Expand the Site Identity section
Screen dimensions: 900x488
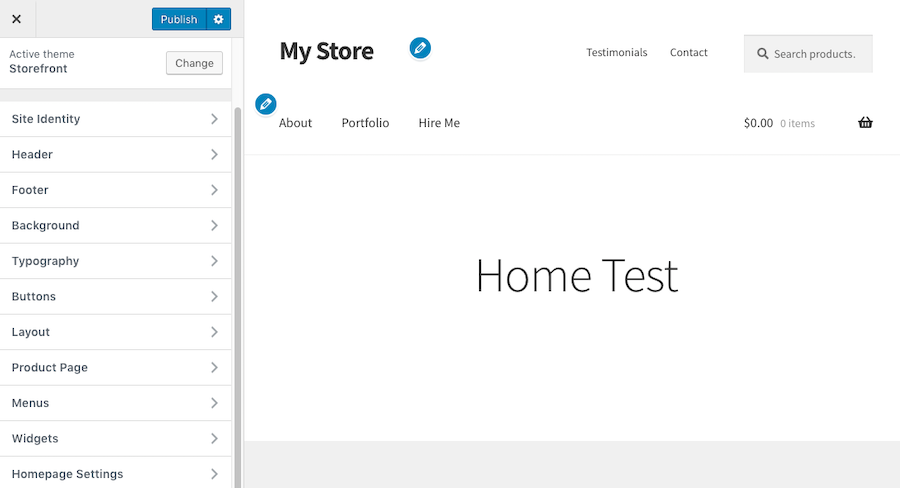116,119
